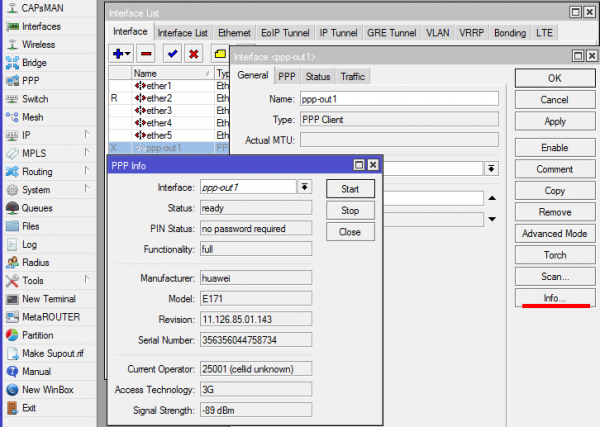Open New Terminal from sidebar
The image size is (600, 427).
pos(48,299)
